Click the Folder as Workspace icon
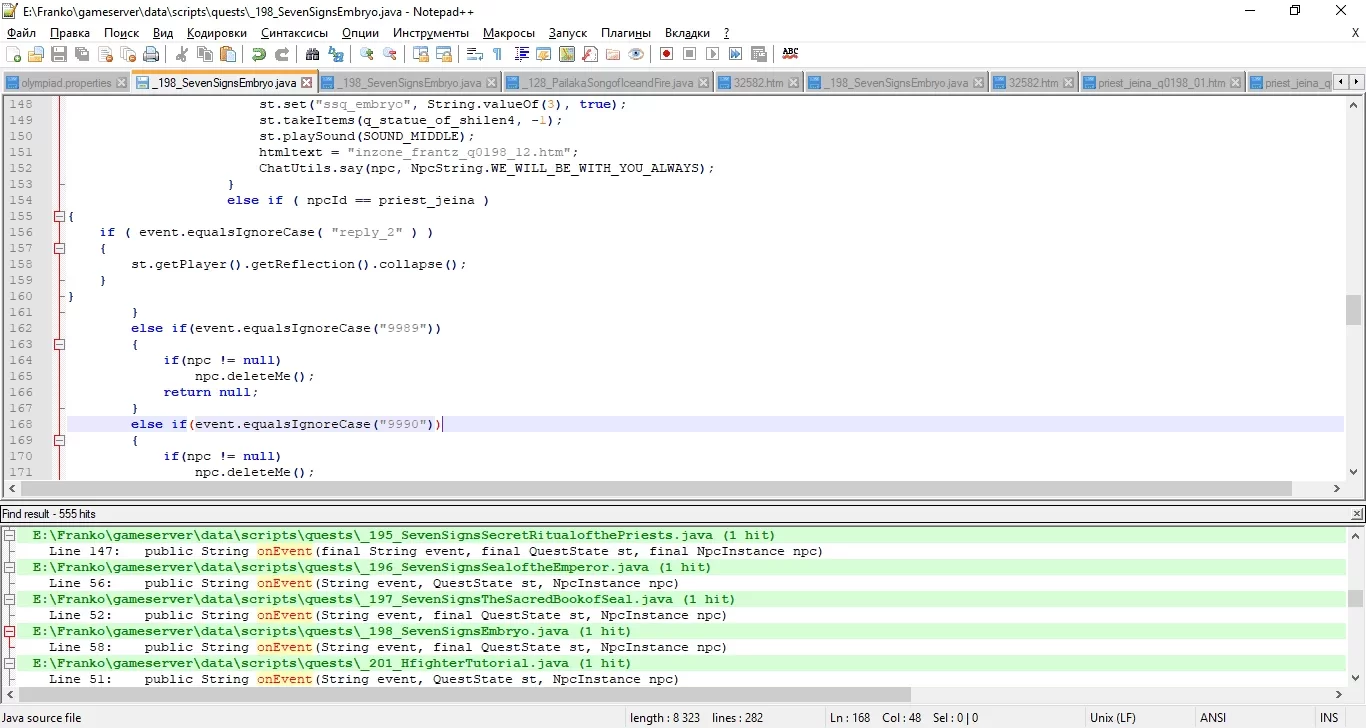This screenshot has width=1366, height=728. pos(613,54)
